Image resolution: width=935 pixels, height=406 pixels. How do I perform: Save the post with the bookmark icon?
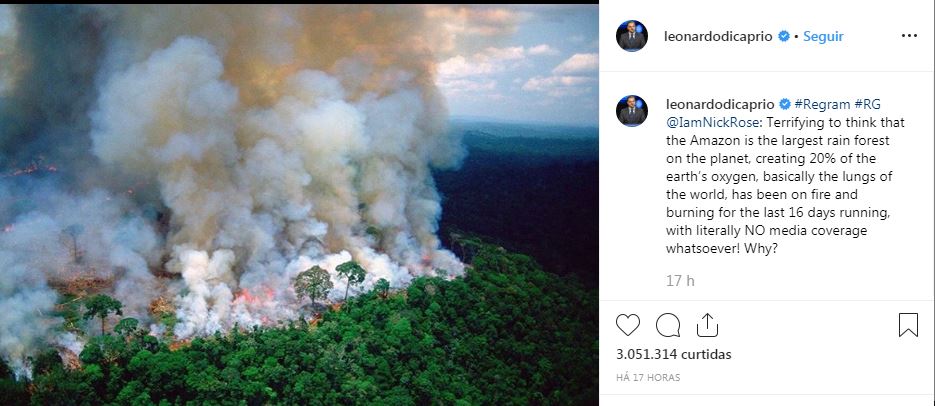(908, 325)
